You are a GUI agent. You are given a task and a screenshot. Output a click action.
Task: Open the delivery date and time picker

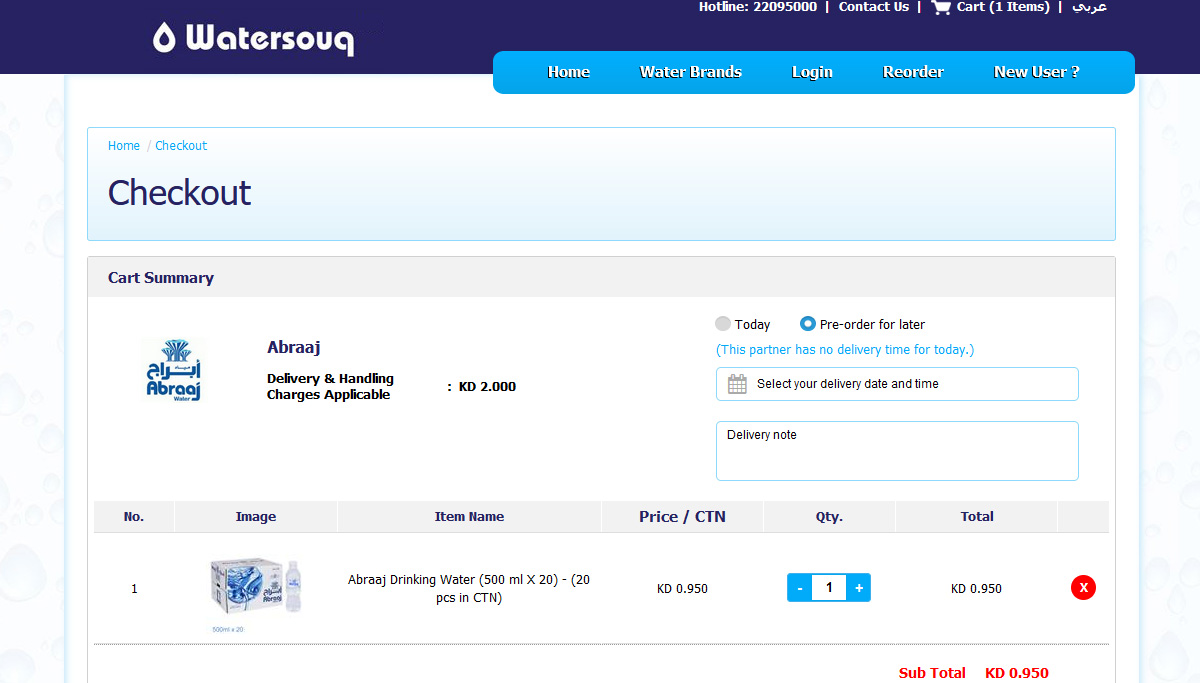[x=897, y=384]
